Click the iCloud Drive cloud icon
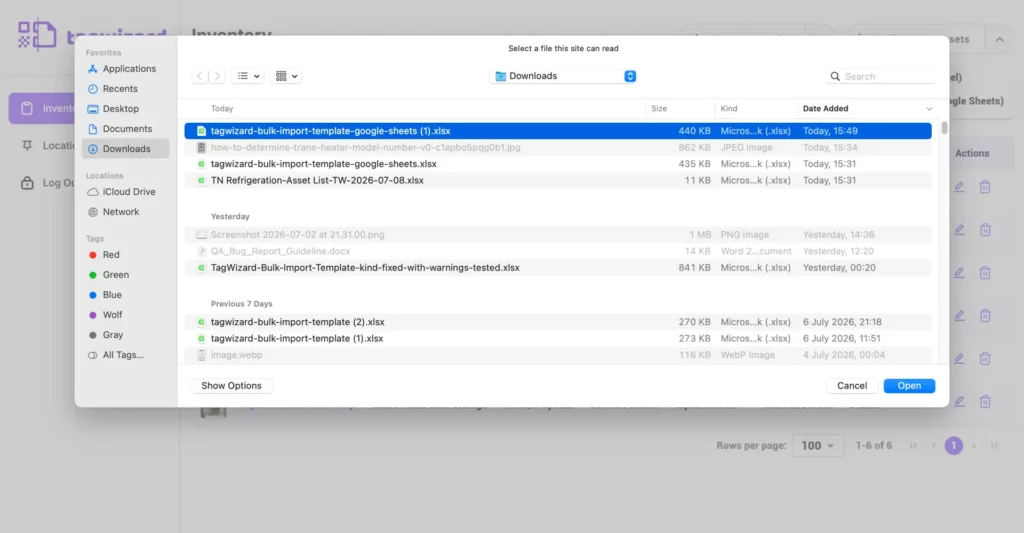This screenshot has width=1024, height=533. 93,192
